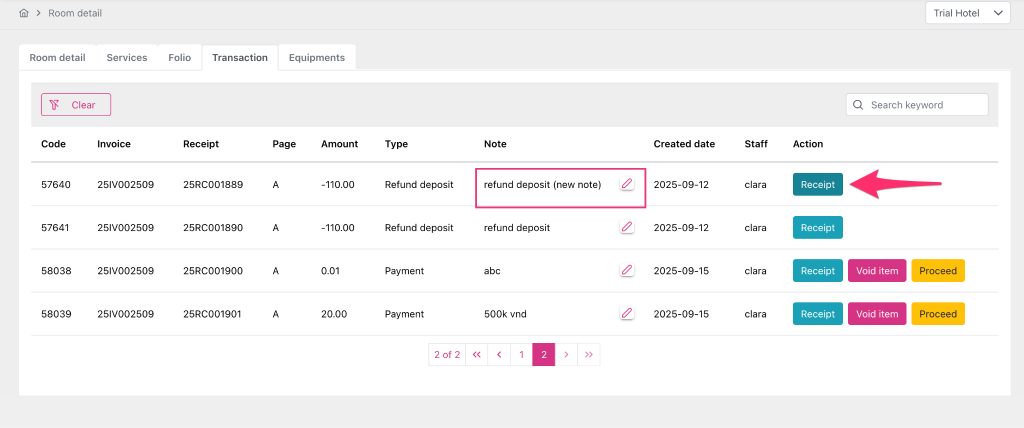Click the next page arrow
Screen dimensions: 1024x428
click(566, 354)
